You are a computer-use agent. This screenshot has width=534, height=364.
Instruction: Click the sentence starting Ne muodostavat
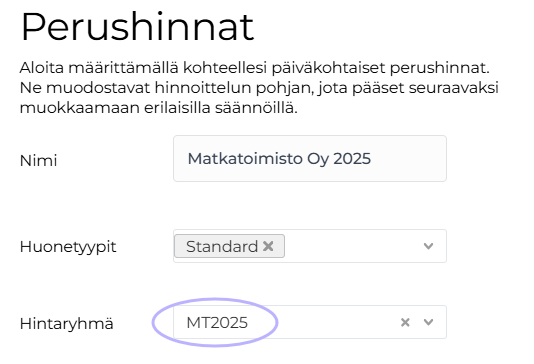coord(259,88)
